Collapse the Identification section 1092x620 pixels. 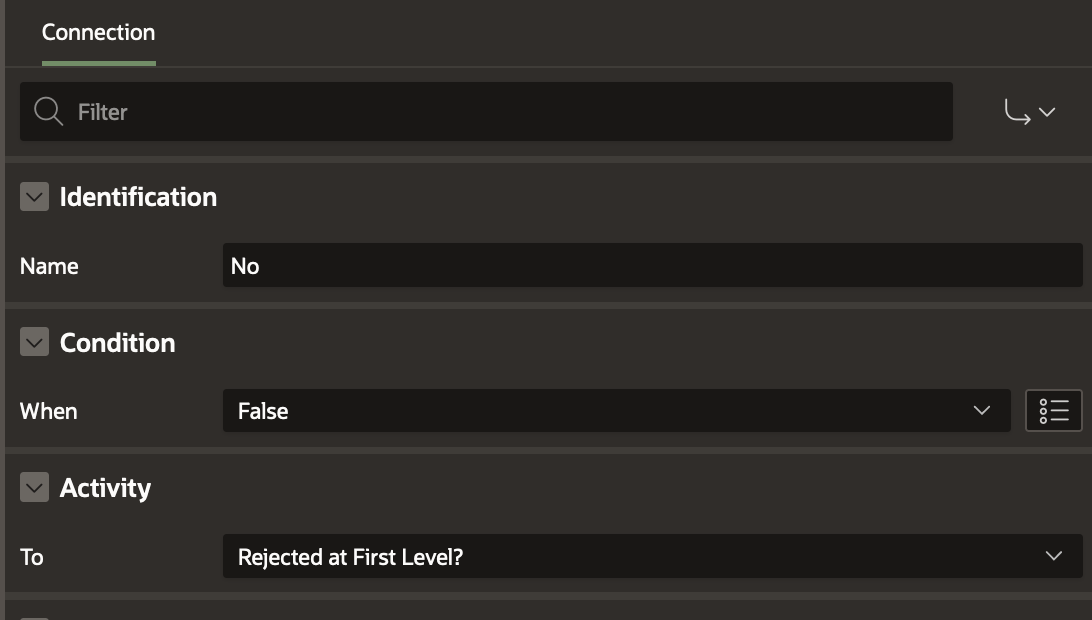tap(34, 197)
